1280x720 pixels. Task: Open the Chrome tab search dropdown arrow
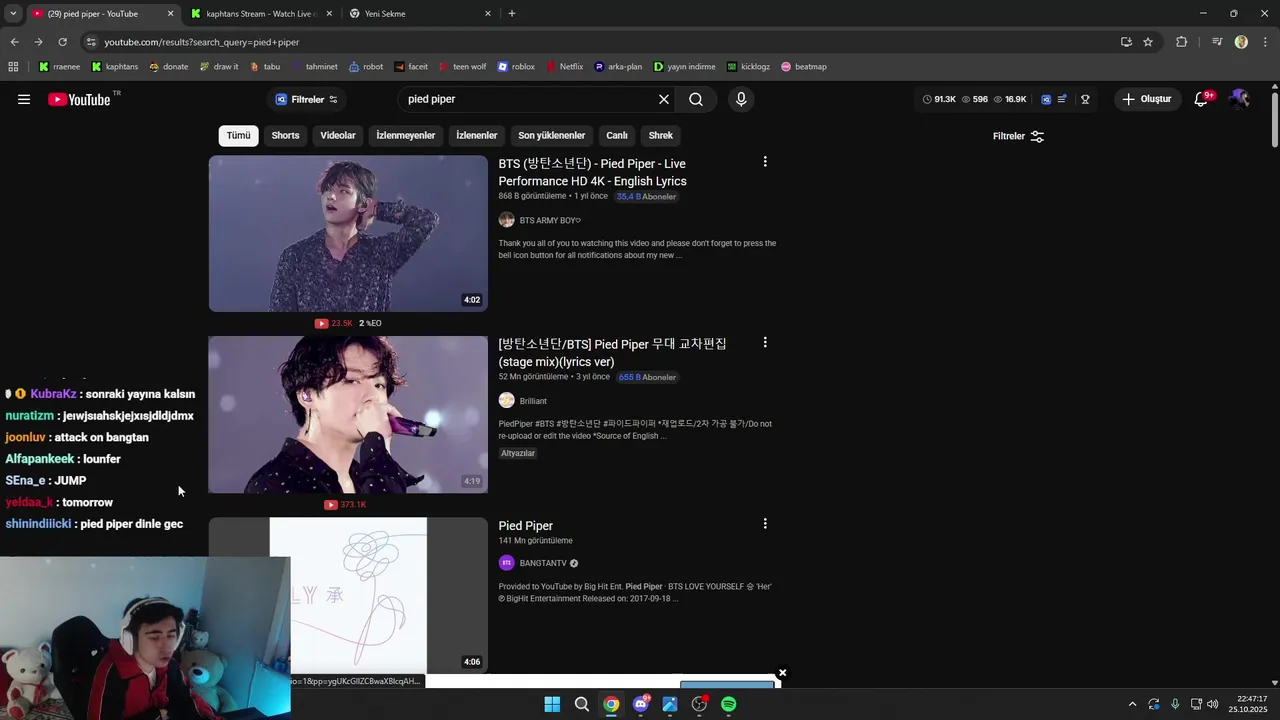coord(13,14)
